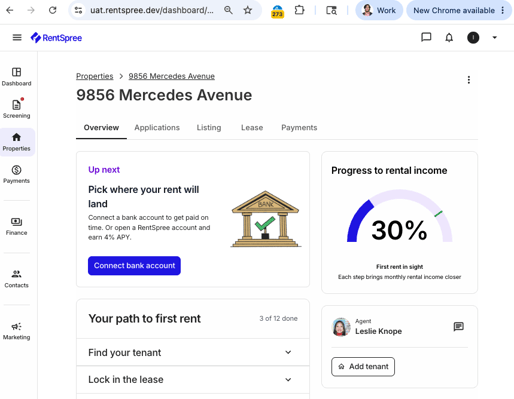Click the 30% progress gauge

[x=399, y=217]
